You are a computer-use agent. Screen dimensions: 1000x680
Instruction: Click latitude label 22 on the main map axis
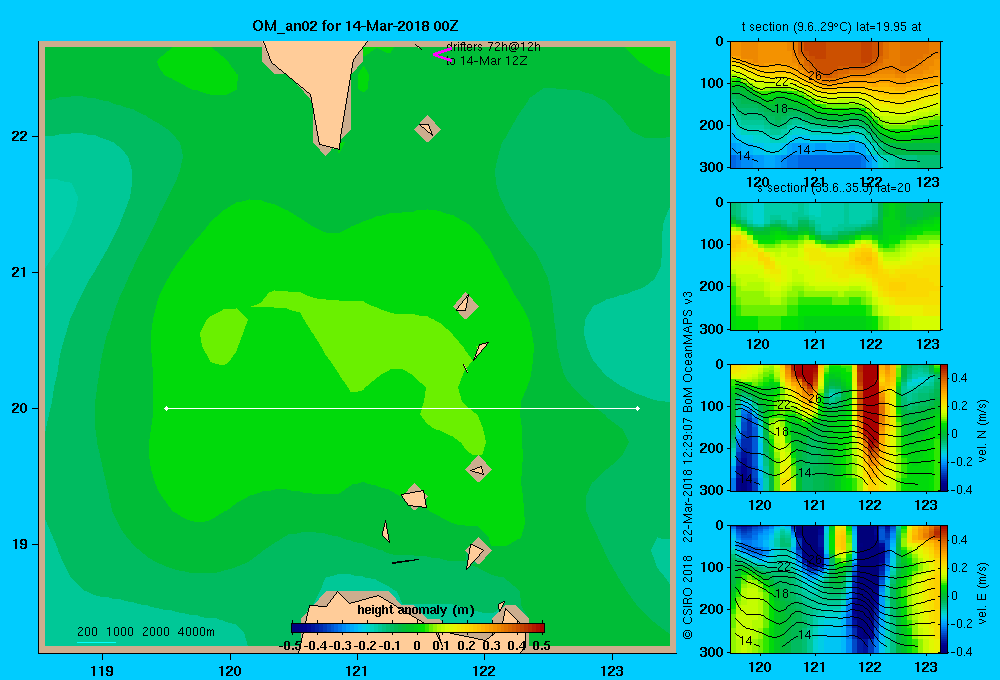pos(20,136)
